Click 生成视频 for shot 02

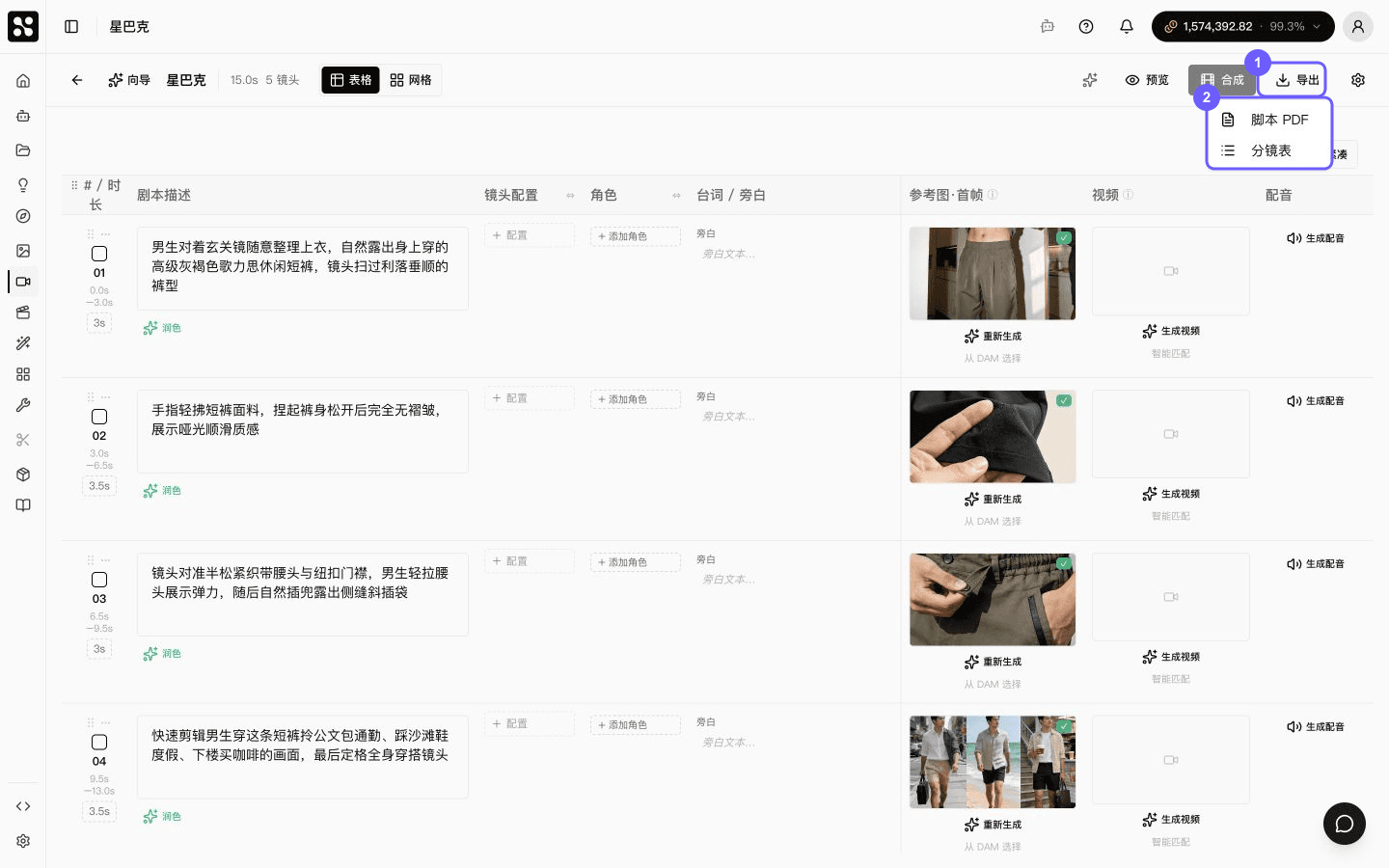click(1171, 494)
